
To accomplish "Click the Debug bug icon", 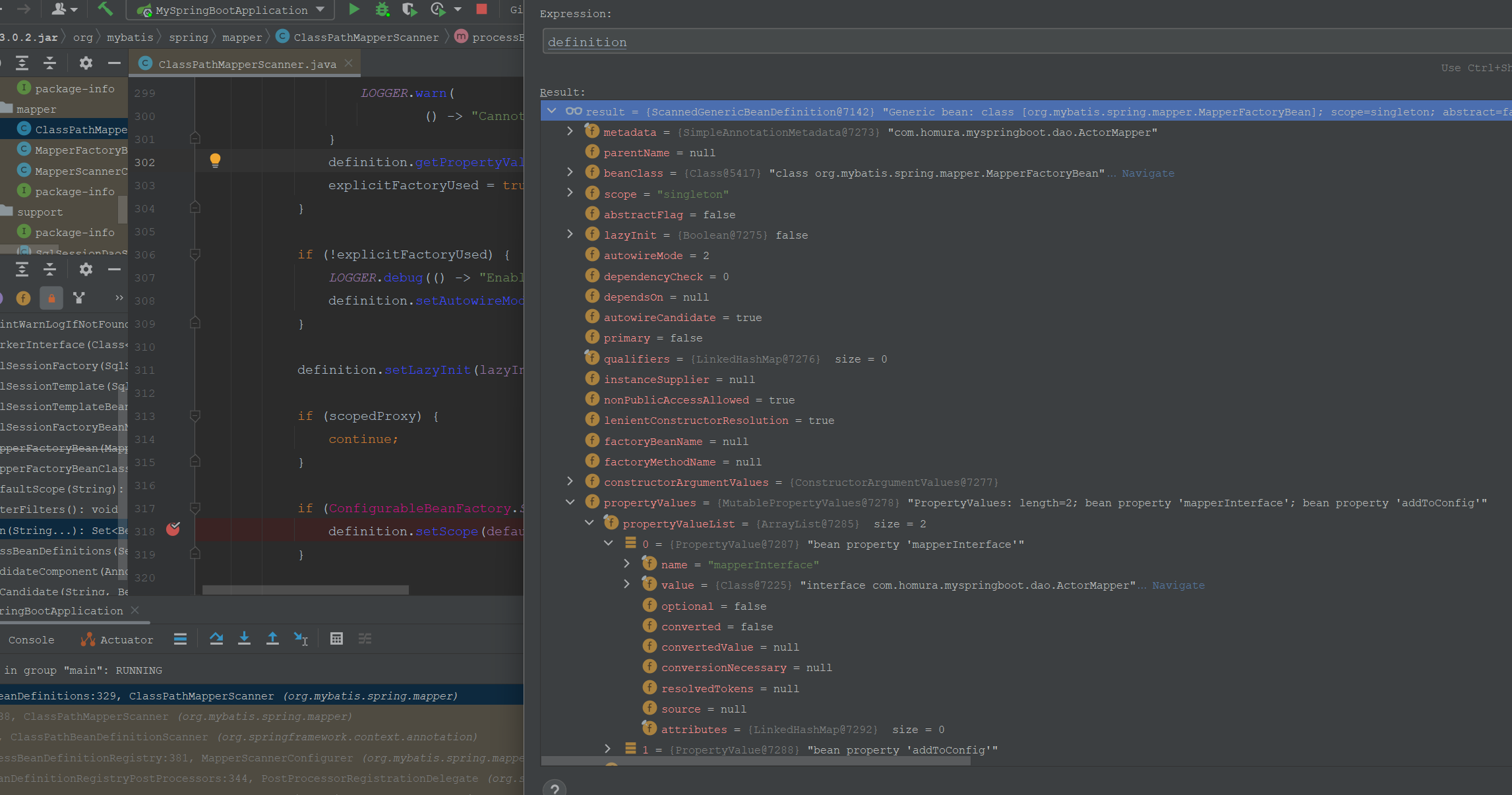I will [382, 9].
